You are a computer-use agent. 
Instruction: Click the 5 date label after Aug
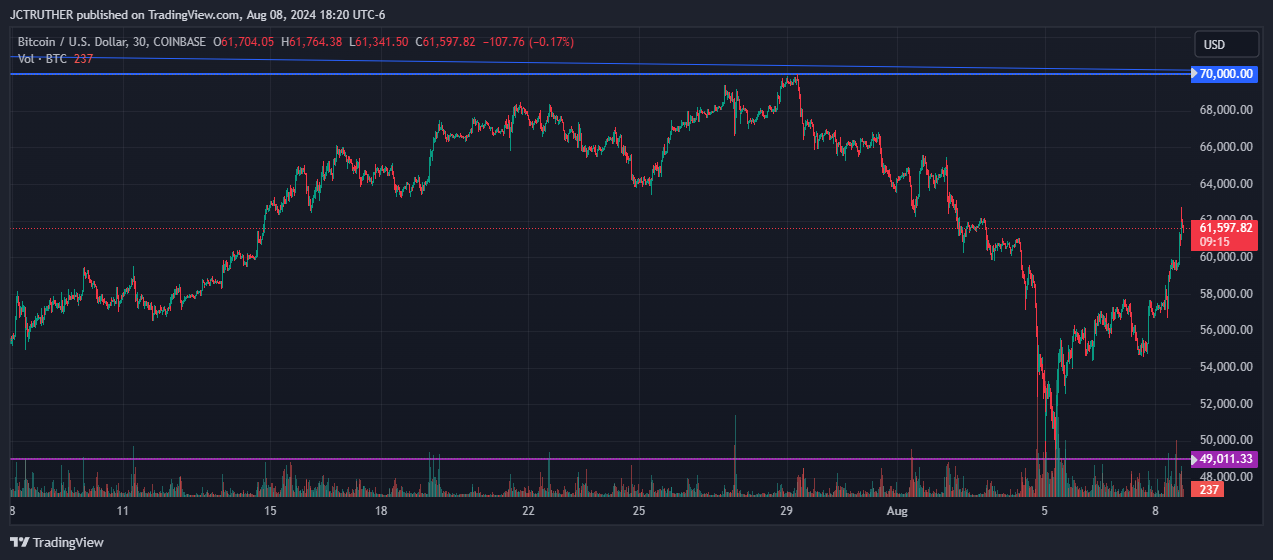click(x=1045, y=510)
